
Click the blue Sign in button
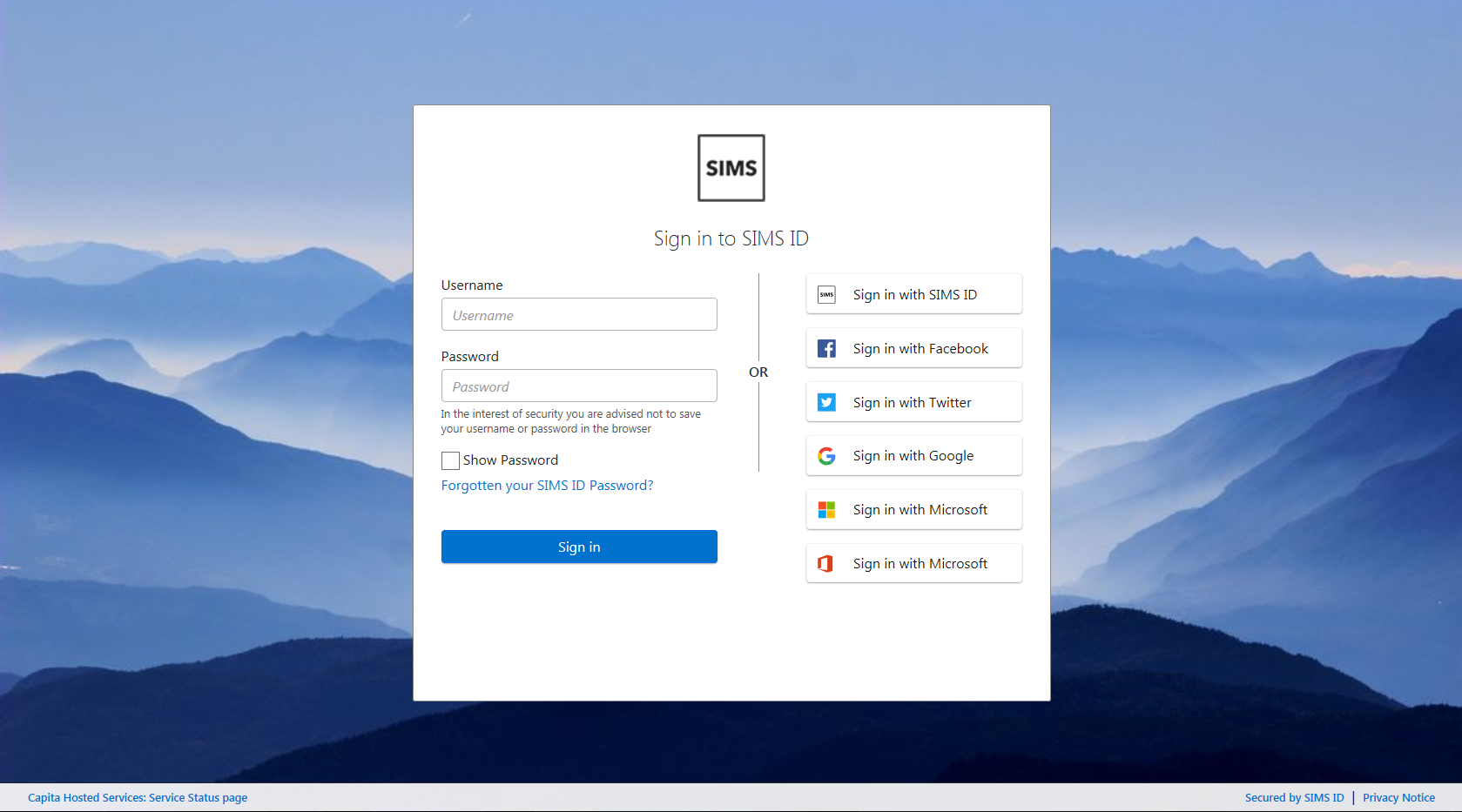pyautogui.click(x=579, y=547)
